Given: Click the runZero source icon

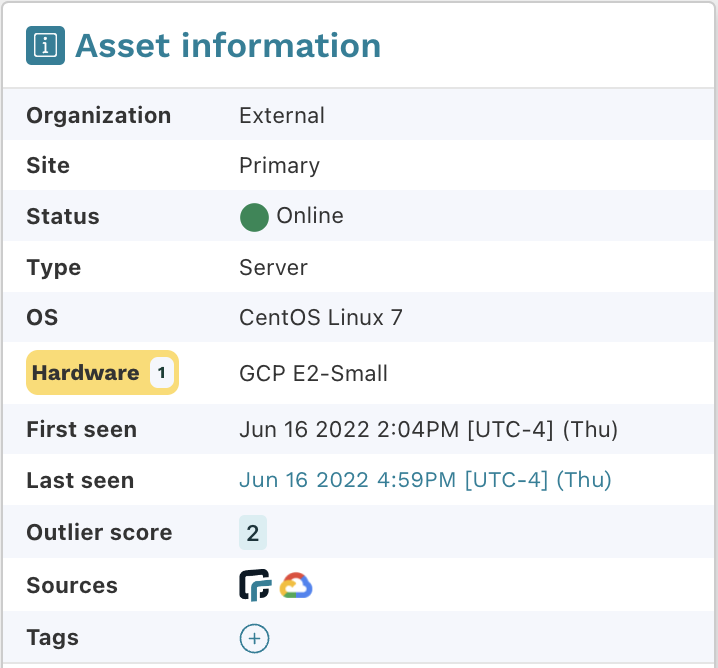Looking at the screenshot, I should click(255, 585).
